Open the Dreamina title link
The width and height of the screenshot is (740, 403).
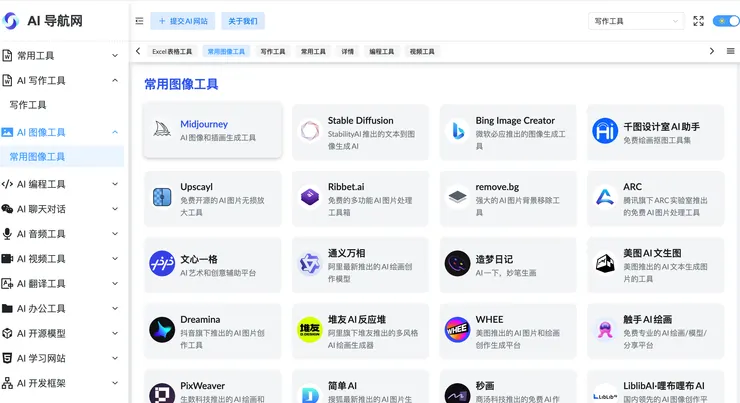[x=200, y=319]
